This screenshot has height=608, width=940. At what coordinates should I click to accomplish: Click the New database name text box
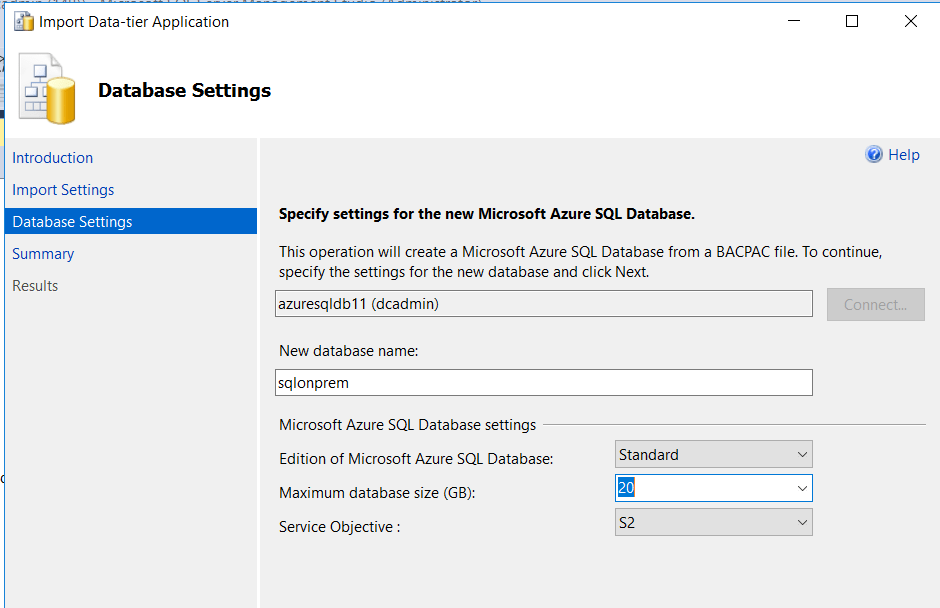[x=543, y=382]
